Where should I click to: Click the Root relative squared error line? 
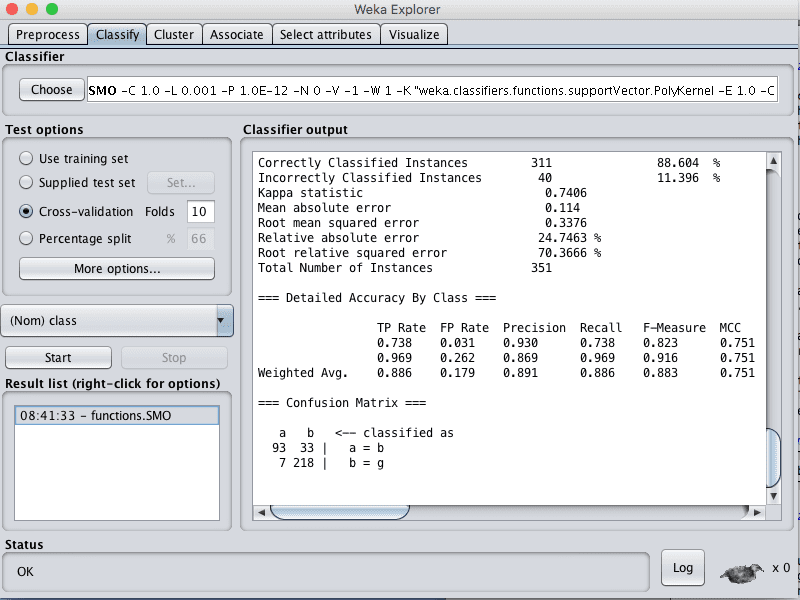[x=430, y=253]
